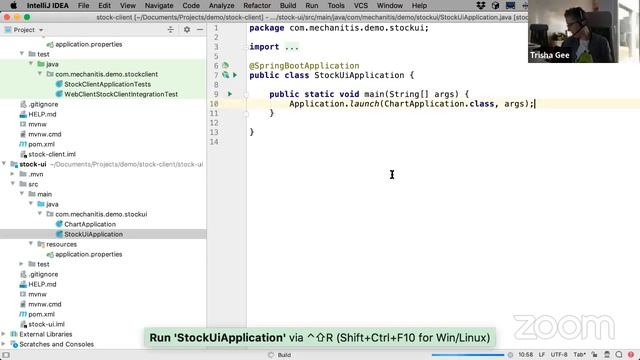
Task: Click the red error notification icon in status bar
Action: point(631,355)
